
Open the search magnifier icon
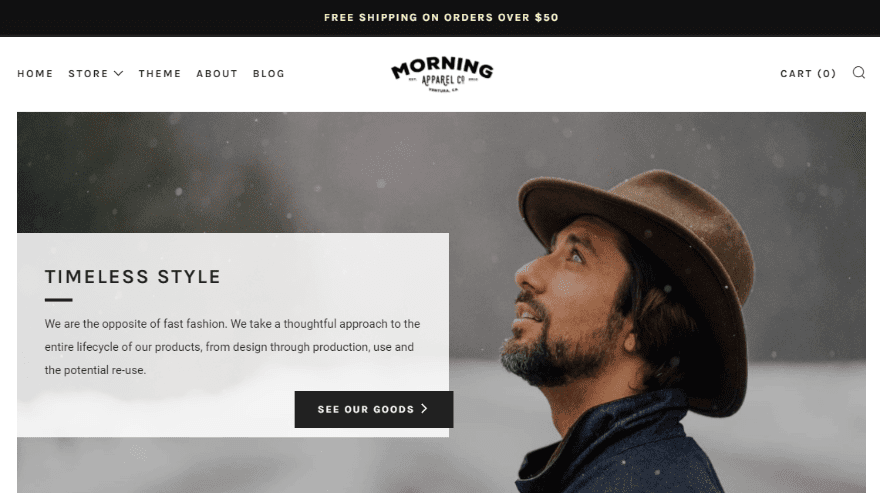[x=859, y=73]
